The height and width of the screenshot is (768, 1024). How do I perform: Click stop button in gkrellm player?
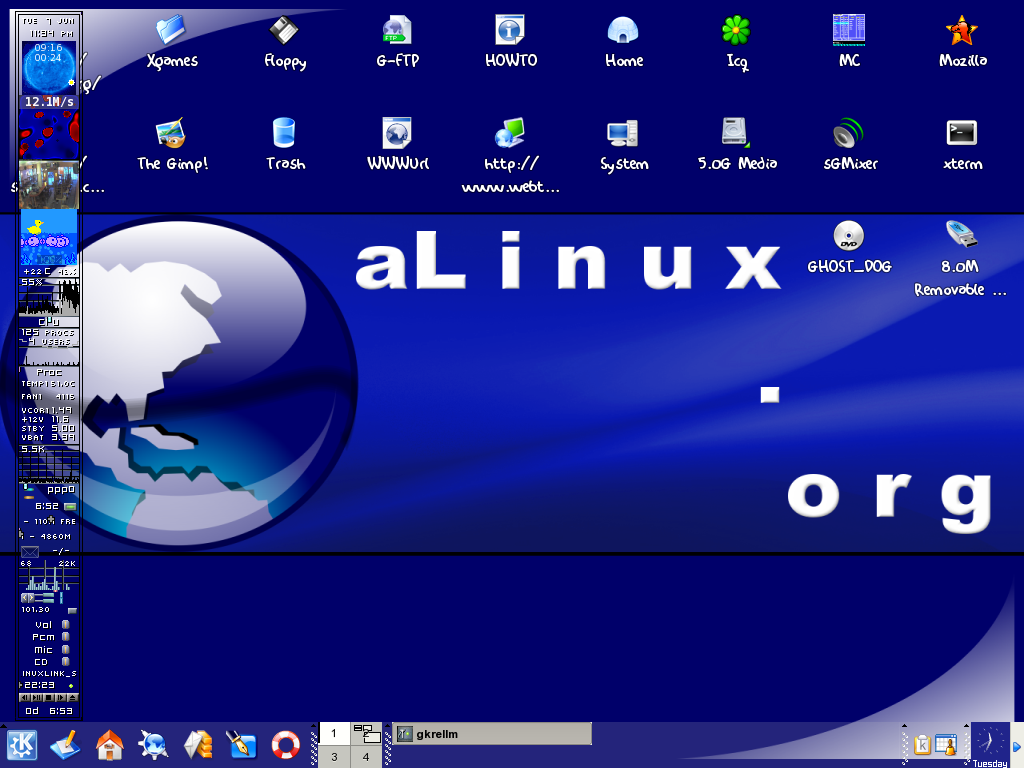[48, 697]
